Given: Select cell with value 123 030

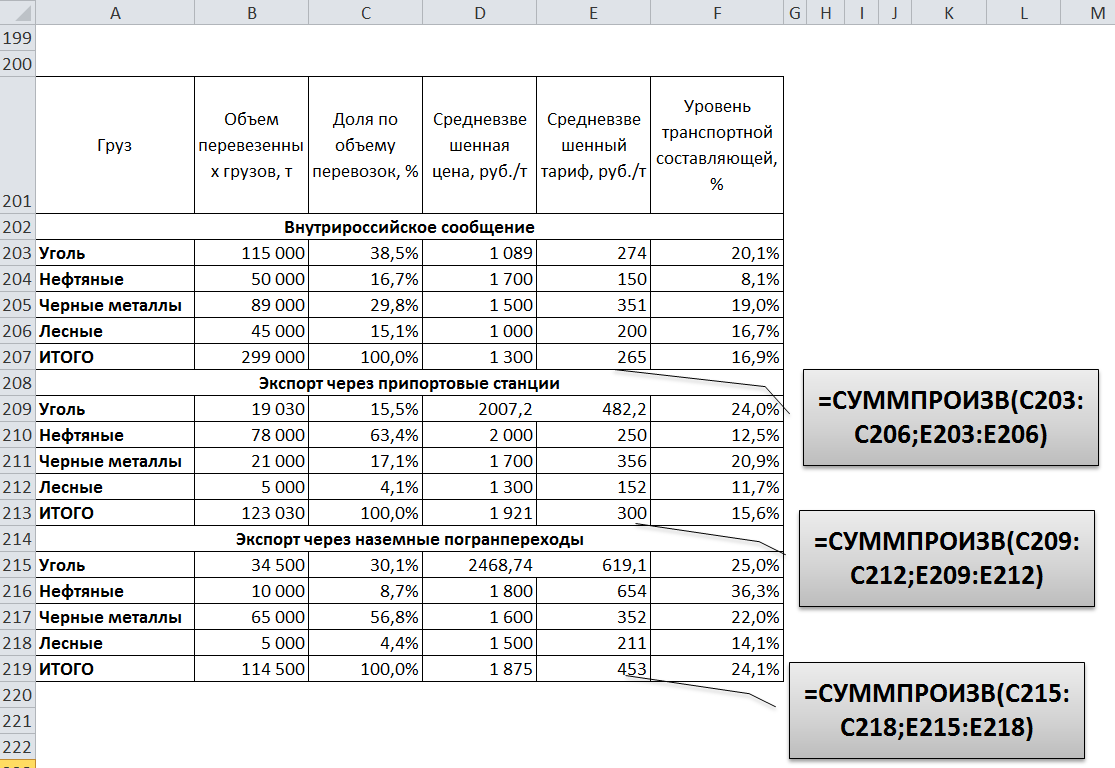Looking at the screenshot, I should click(252, 513).
